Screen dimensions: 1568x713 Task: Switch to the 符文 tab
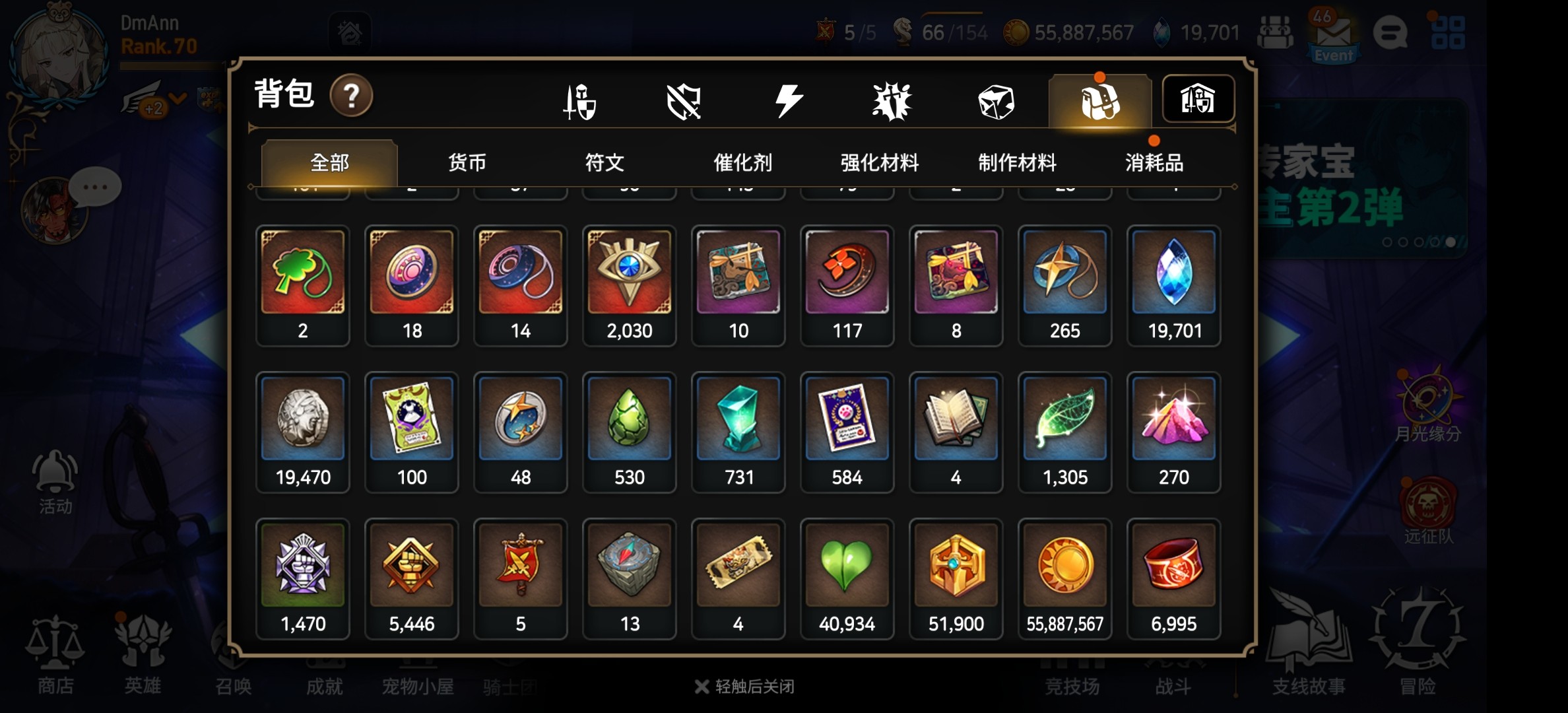pyautogui.click(x=604, y=162)
